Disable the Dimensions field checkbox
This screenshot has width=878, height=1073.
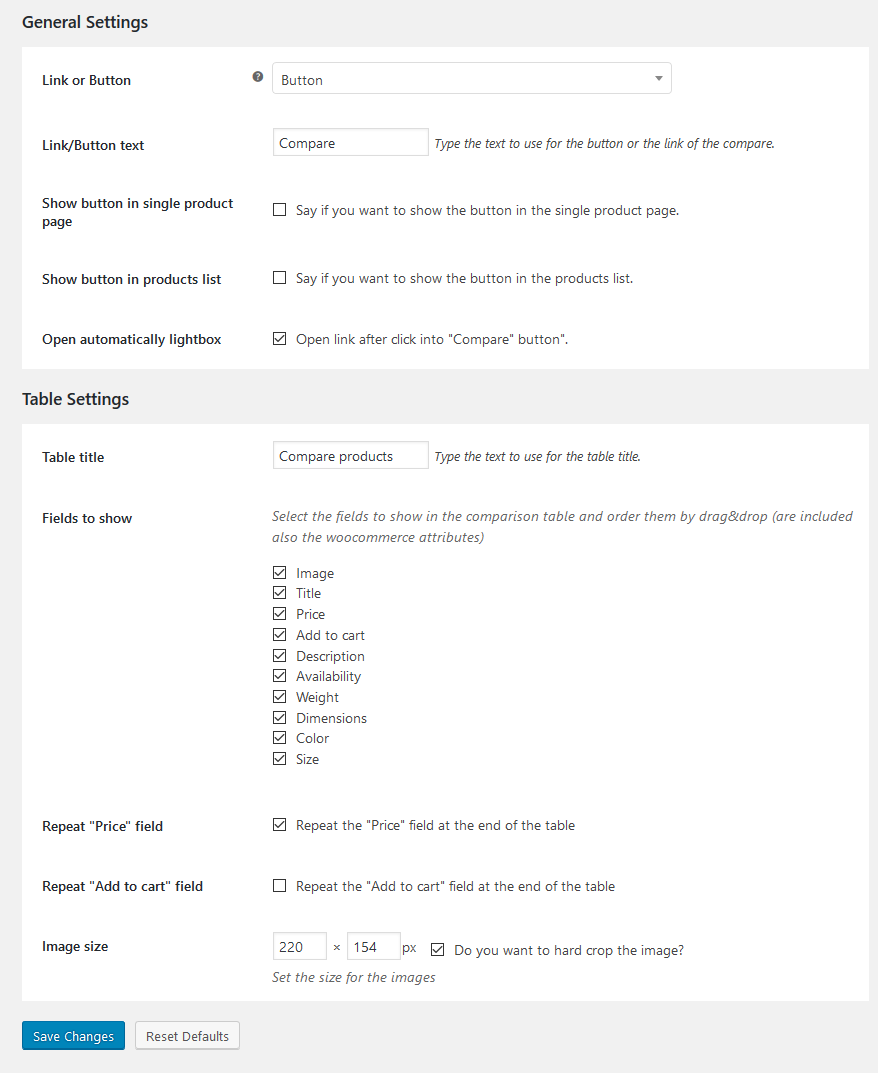[280, 718]
